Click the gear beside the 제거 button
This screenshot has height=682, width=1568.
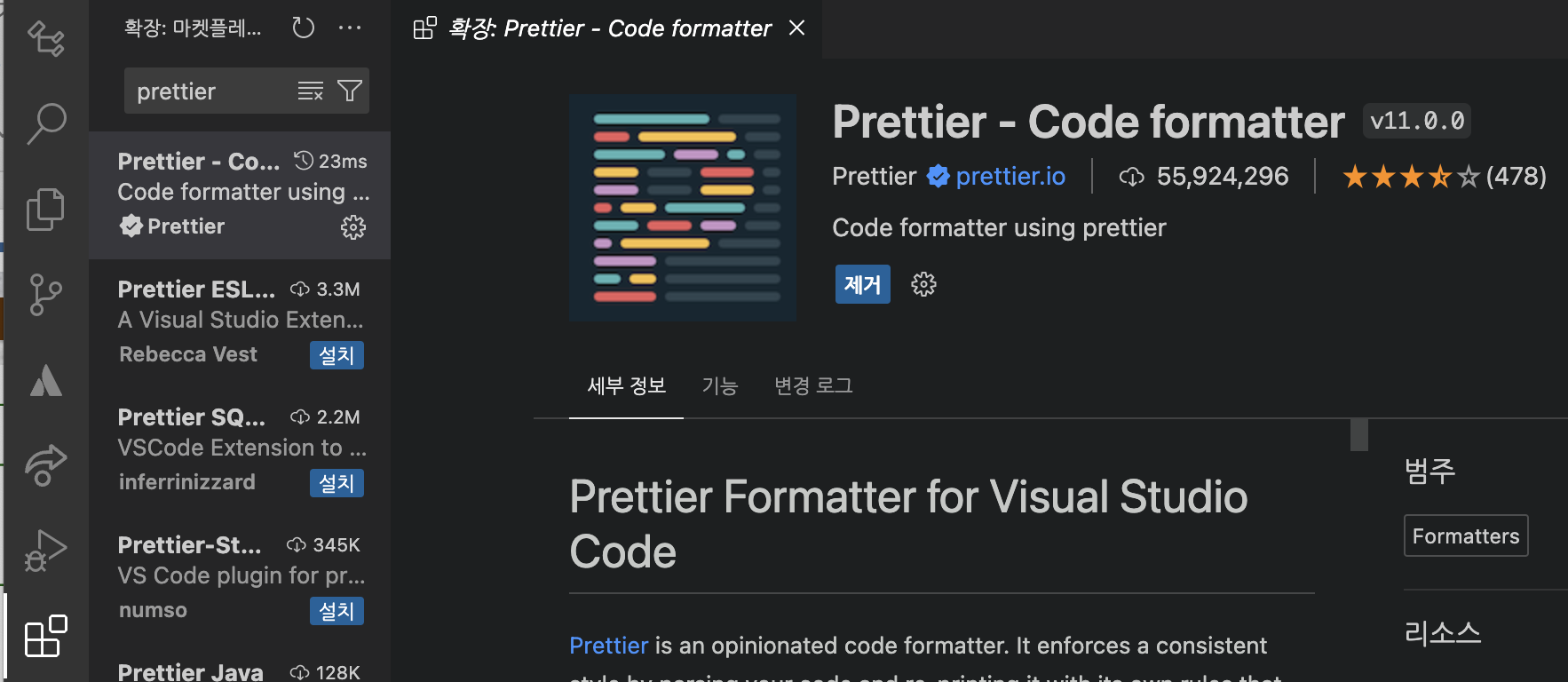[x=923, y=284]
